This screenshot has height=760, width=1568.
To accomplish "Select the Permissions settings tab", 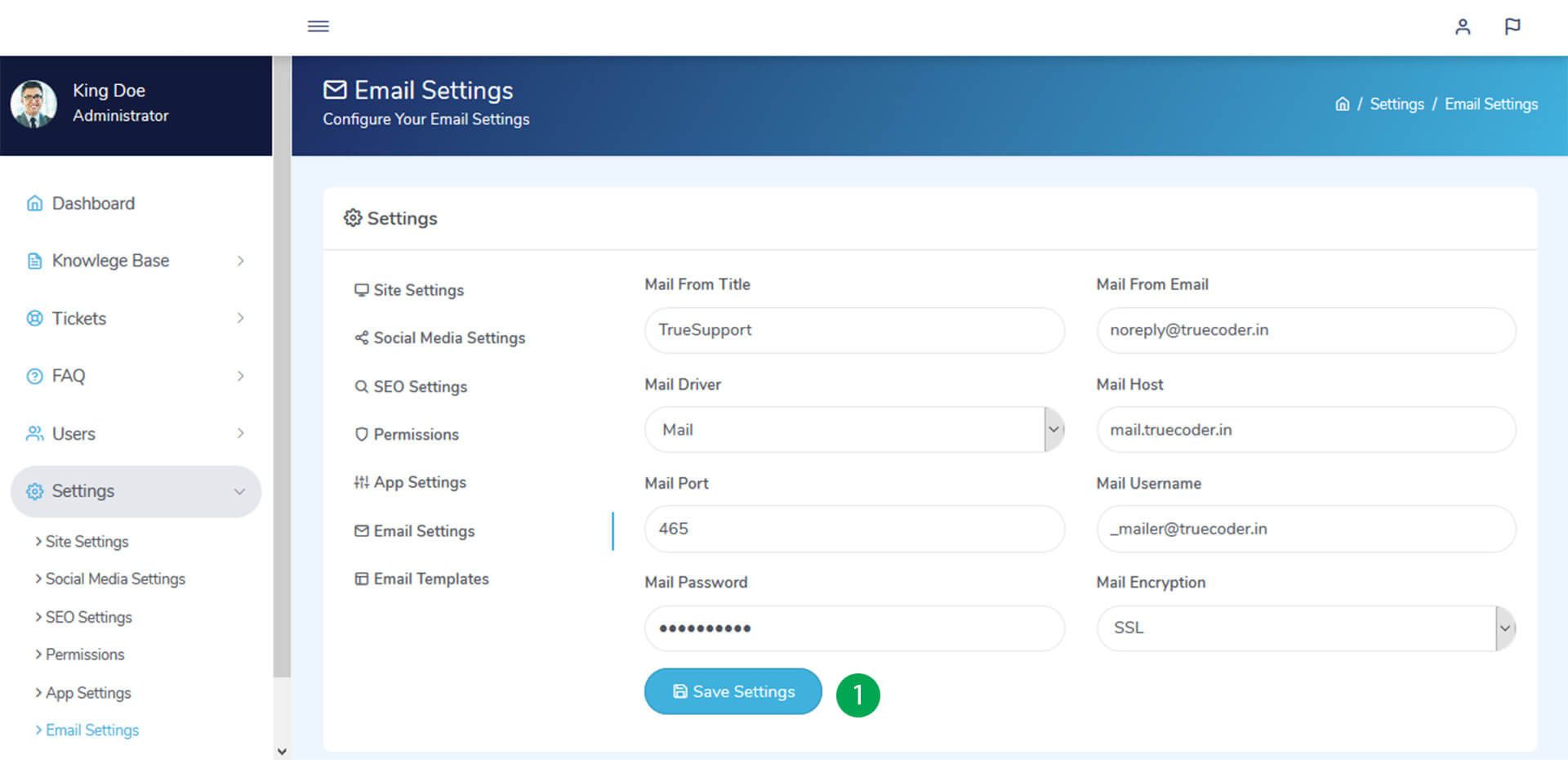I will coord(415,435).
